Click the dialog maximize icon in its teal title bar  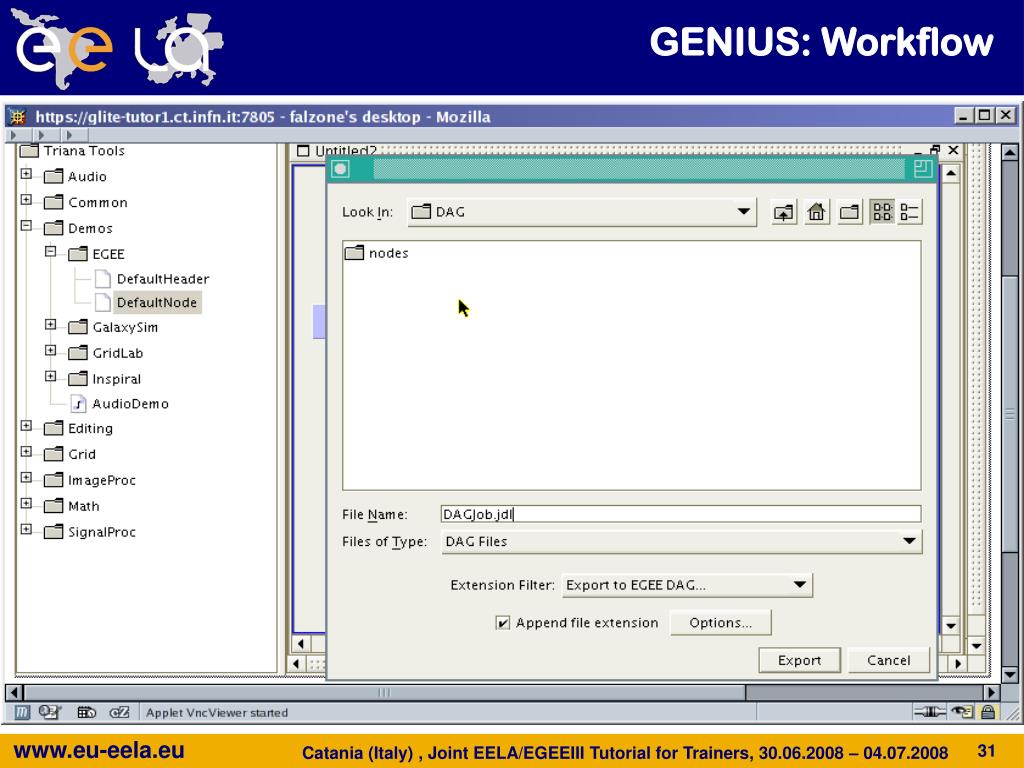[922, 169]
